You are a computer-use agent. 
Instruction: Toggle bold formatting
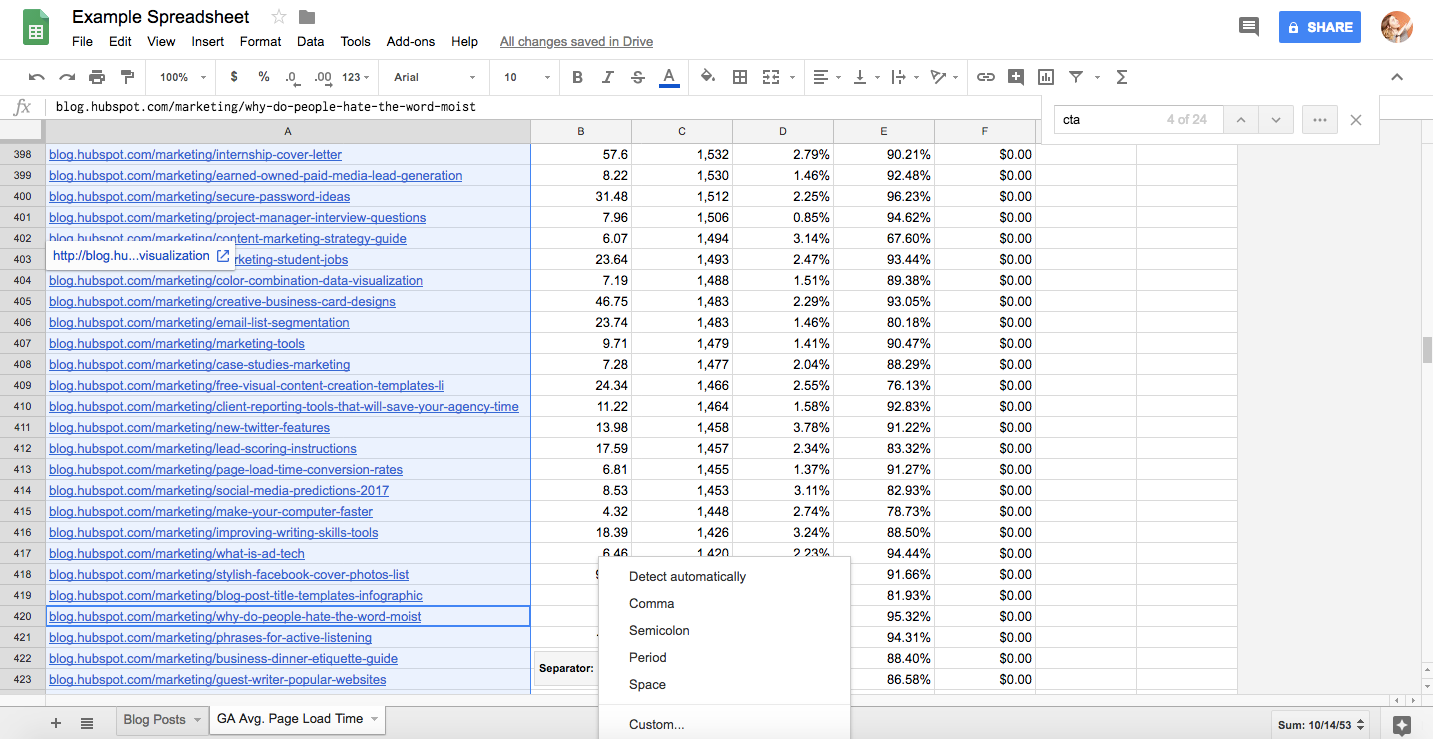pos(577,77)
